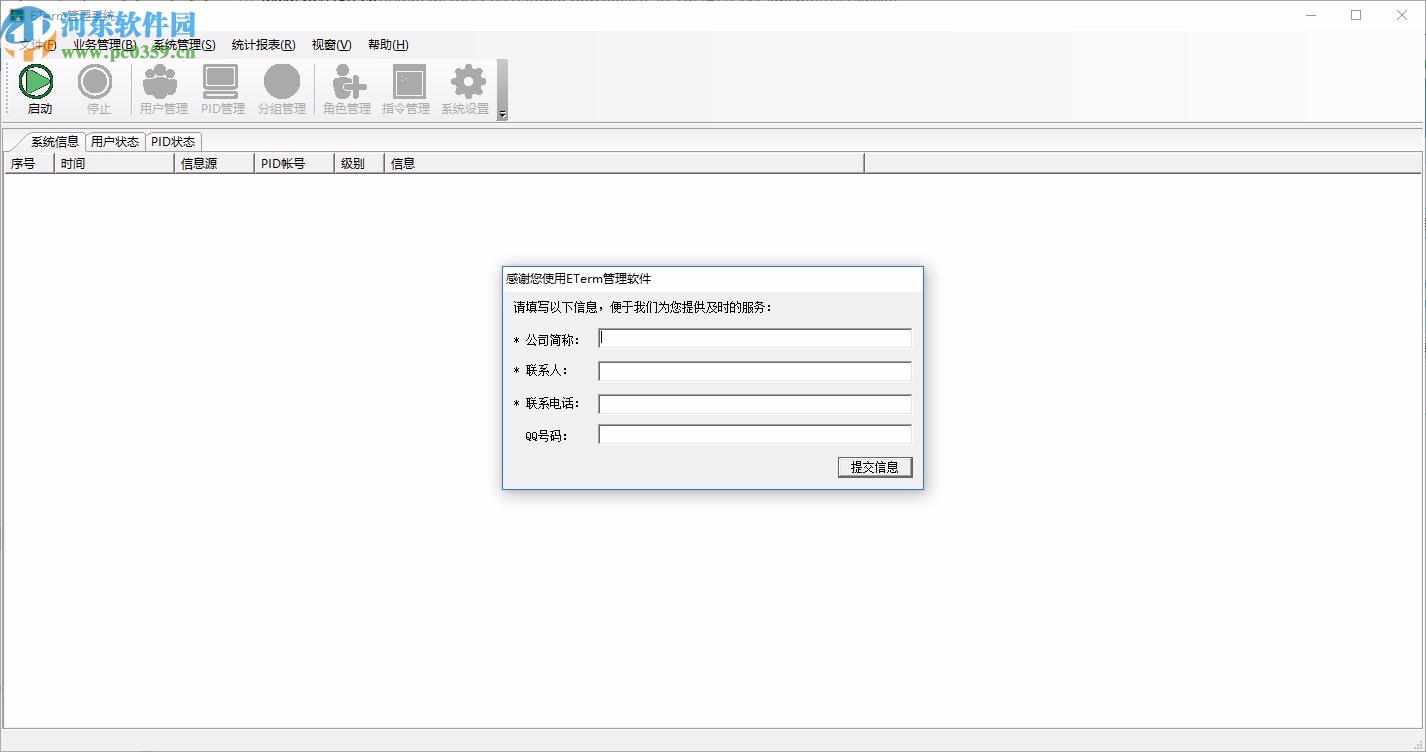Select the 分组管理 (Group Management) icon
Viewport: 1426px width, 752px height.
coord(282,88)
